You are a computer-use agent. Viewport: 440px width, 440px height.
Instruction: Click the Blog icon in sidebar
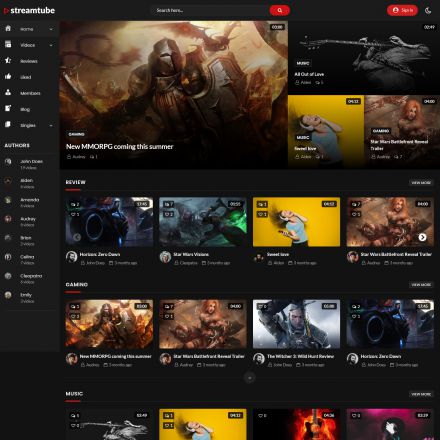8,108
